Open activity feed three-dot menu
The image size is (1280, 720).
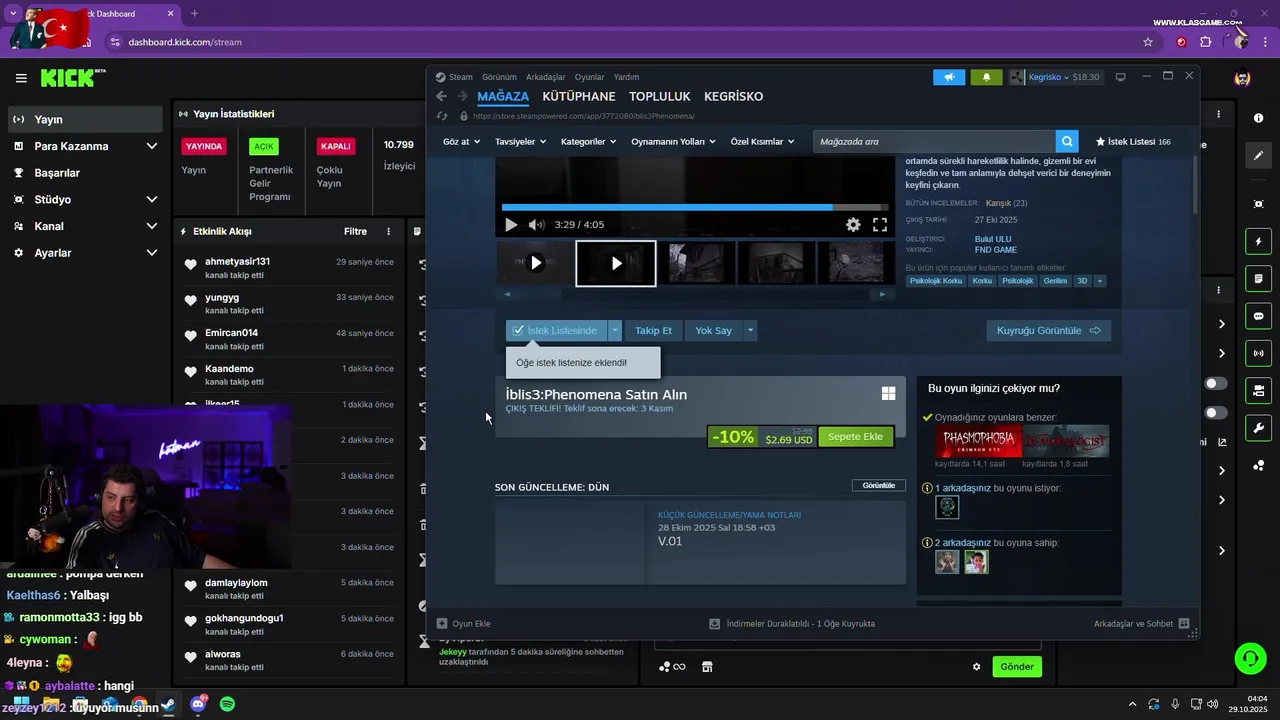(389, 231)
